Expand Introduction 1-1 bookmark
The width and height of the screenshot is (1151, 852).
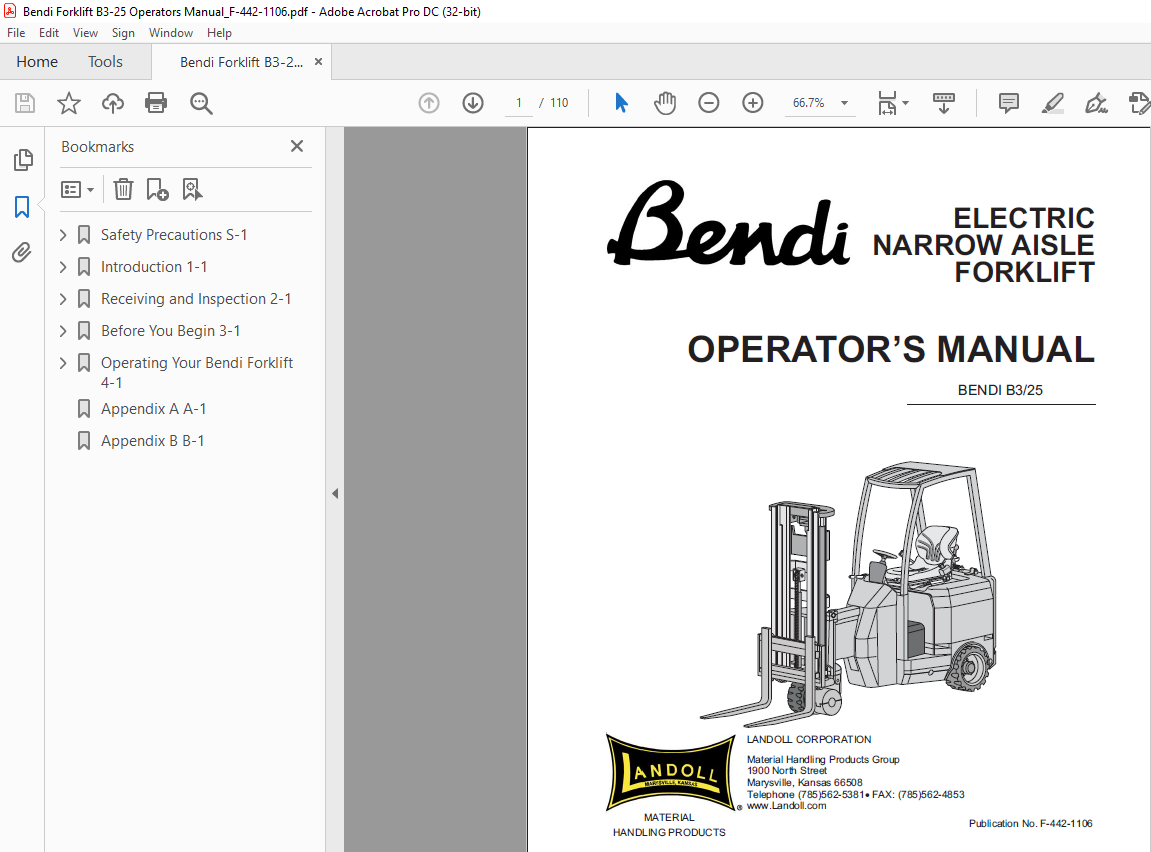(x=63, y=267)
